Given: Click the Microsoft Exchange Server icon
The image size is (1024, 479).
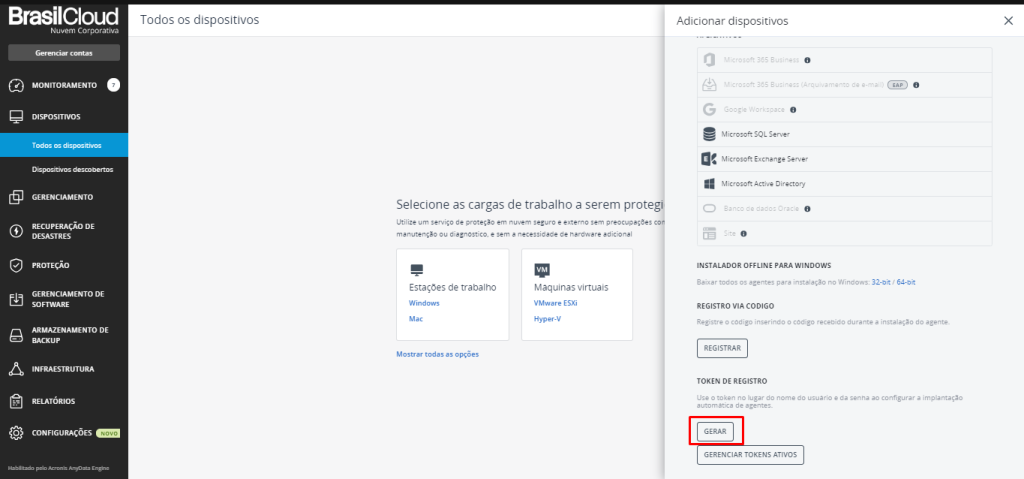Looking at the screenshot, I should (709, 159).
